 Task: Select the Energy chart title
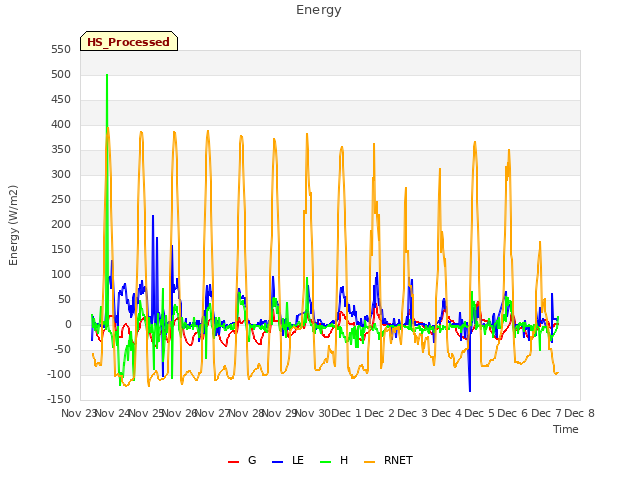tap(318, 10)
